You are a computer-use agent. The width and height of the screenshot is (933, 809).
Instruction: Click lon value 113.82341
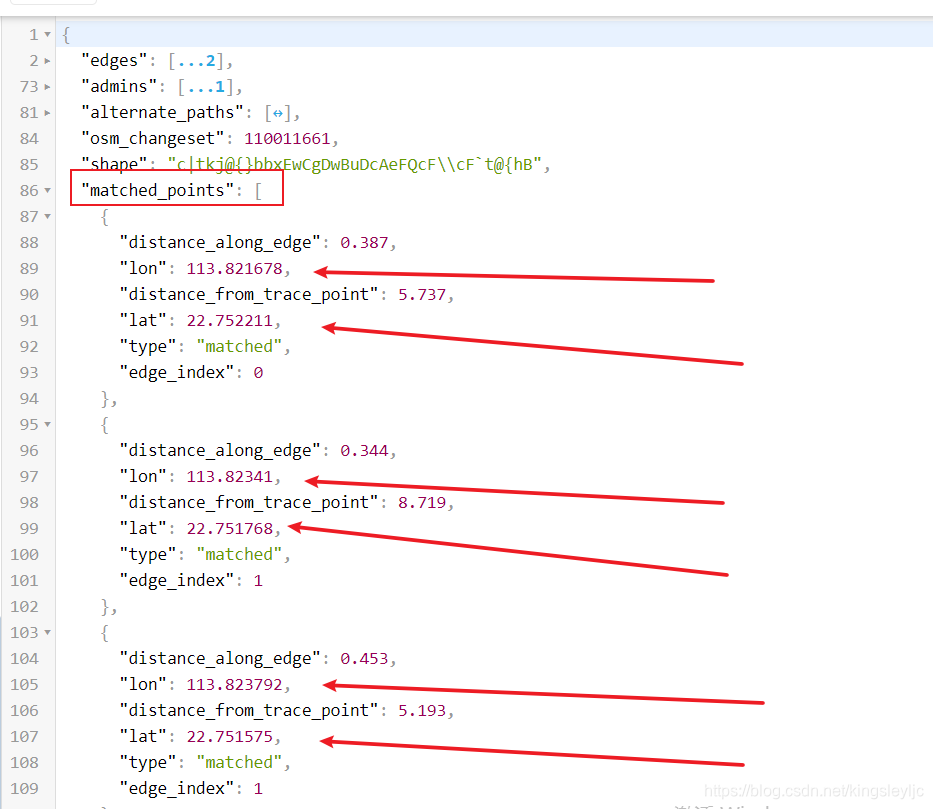pos(230,477)
